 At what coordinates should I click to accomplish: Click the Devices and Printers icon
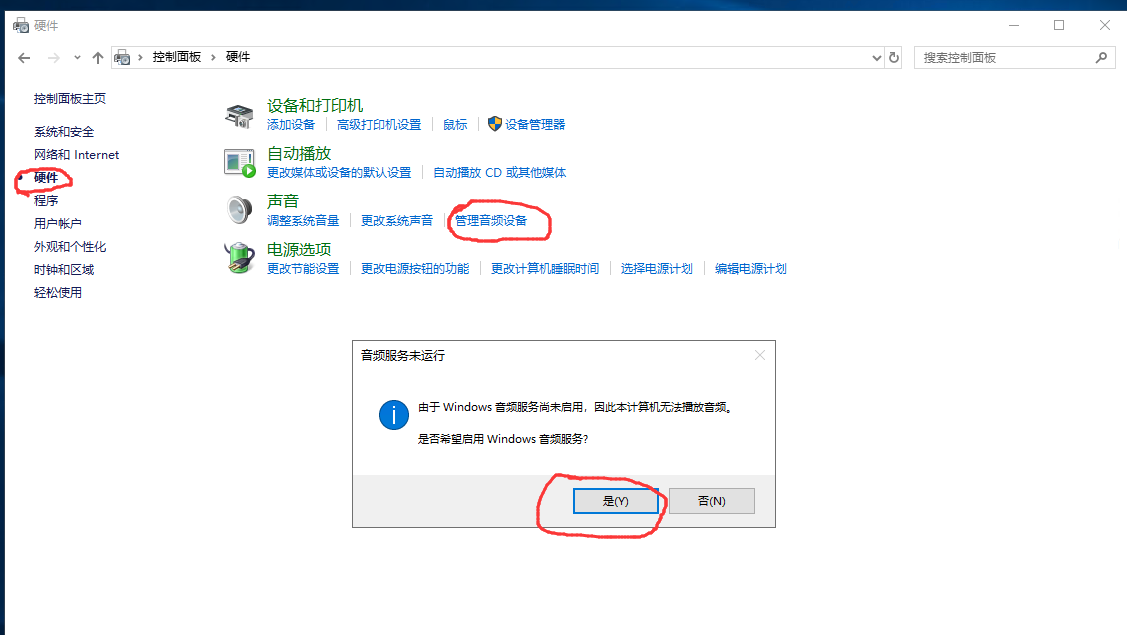239,115
